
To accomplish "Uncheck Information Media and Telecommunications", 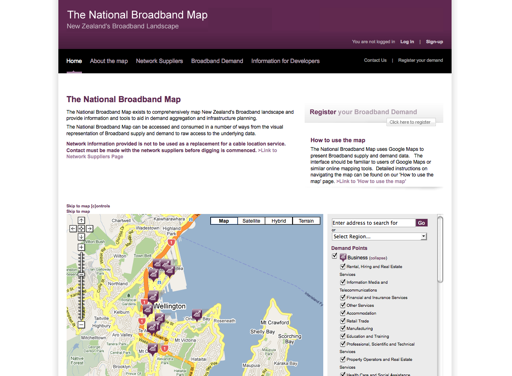I will [343, 282].
